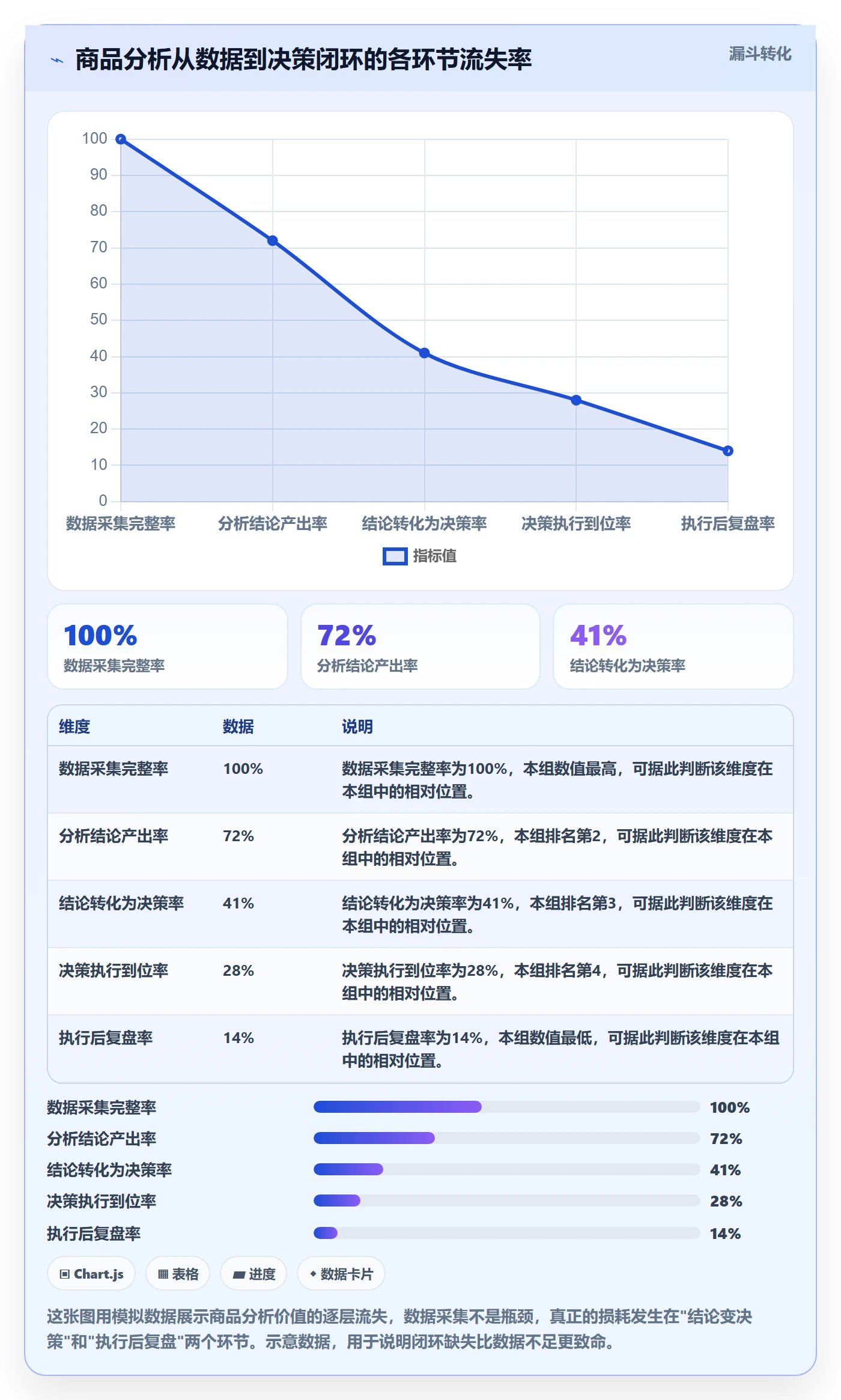The width and height of the screenshot is (841, 1400).
Task: Select the chart data point at value 41
Action: (424, 353)
